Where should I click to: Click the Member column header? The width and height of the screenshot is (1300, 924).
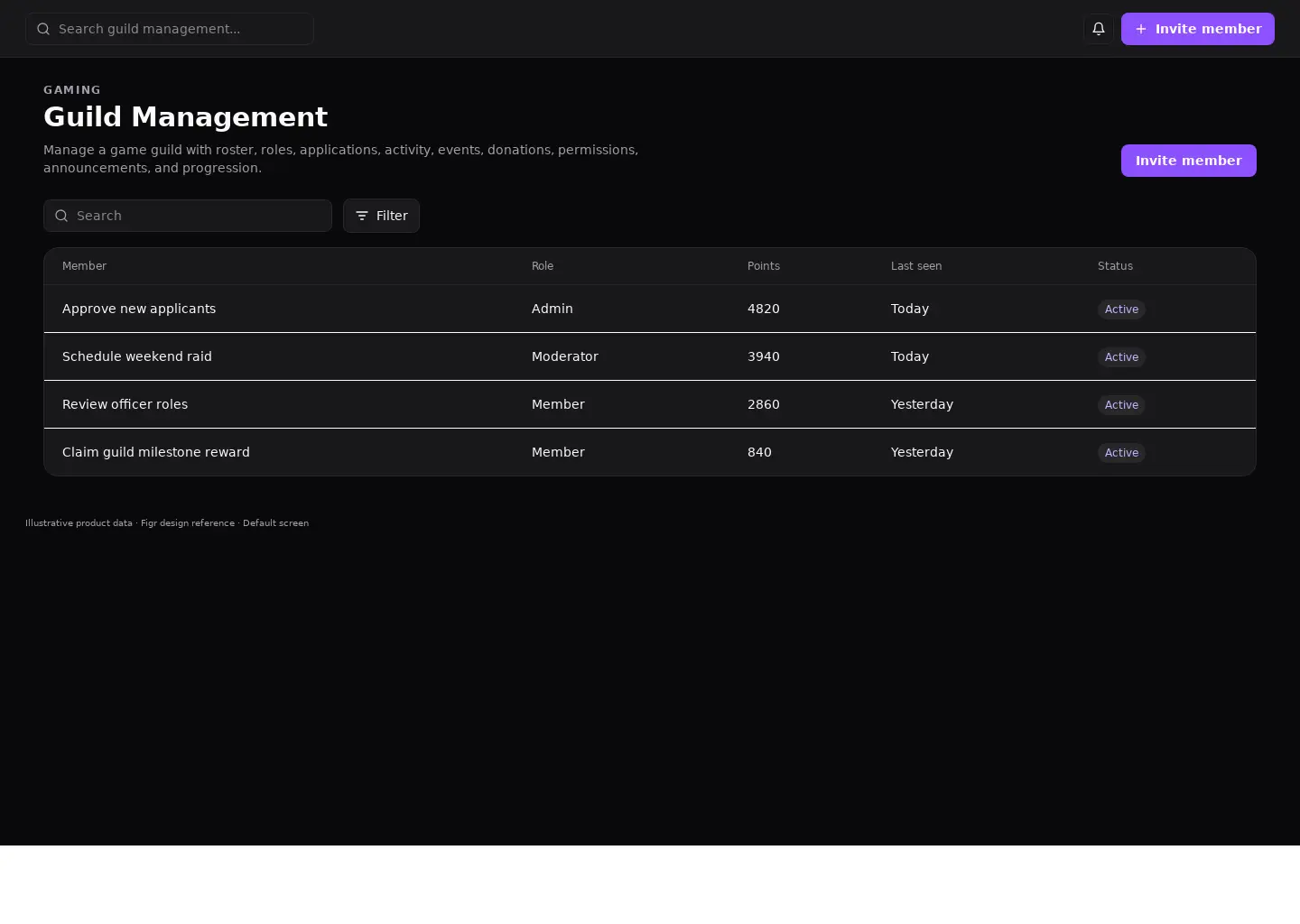[x=84, y=266]
